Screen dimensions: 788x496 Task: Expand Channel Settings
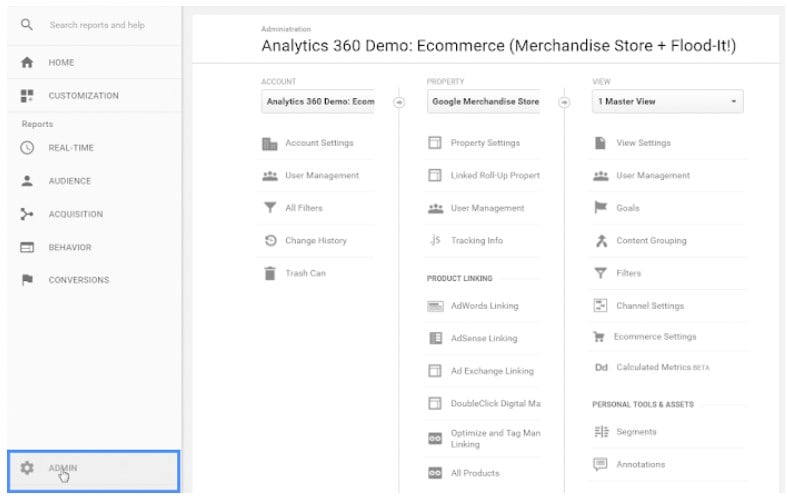650,306
